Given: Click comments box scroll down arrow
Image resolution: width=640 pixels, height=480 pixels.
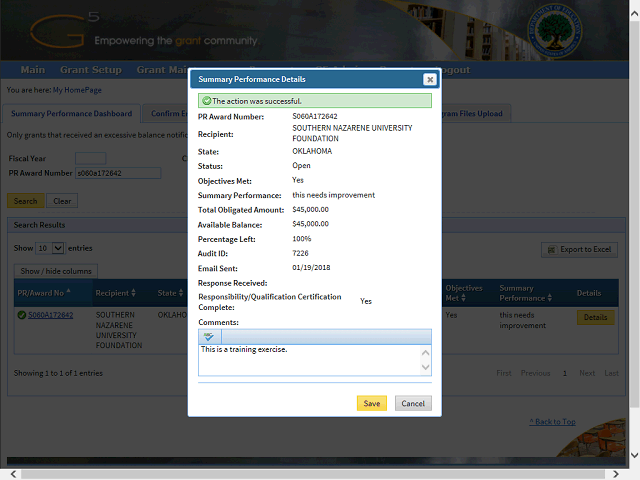Looking at the screenshot, I should tap(425, 367).
